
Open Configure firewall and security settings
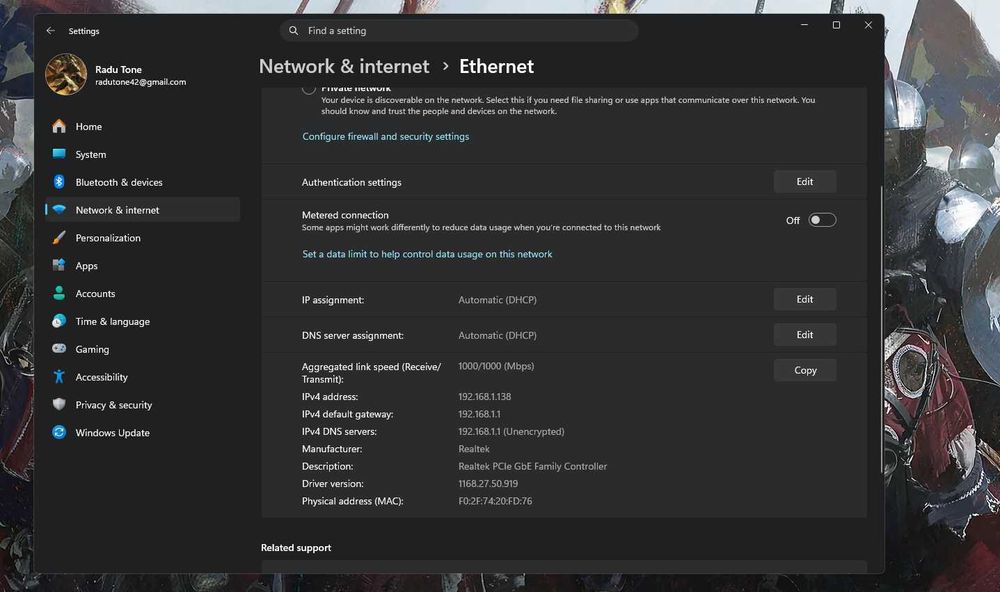(x=385, y=137)
